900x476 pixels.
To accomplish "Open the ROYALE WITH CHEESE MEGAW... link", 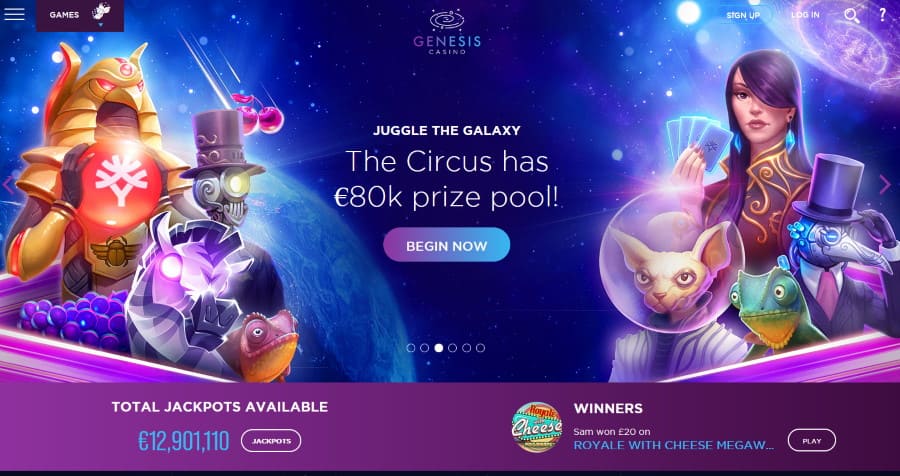I will pyautogui.click(x=674, y=445).
